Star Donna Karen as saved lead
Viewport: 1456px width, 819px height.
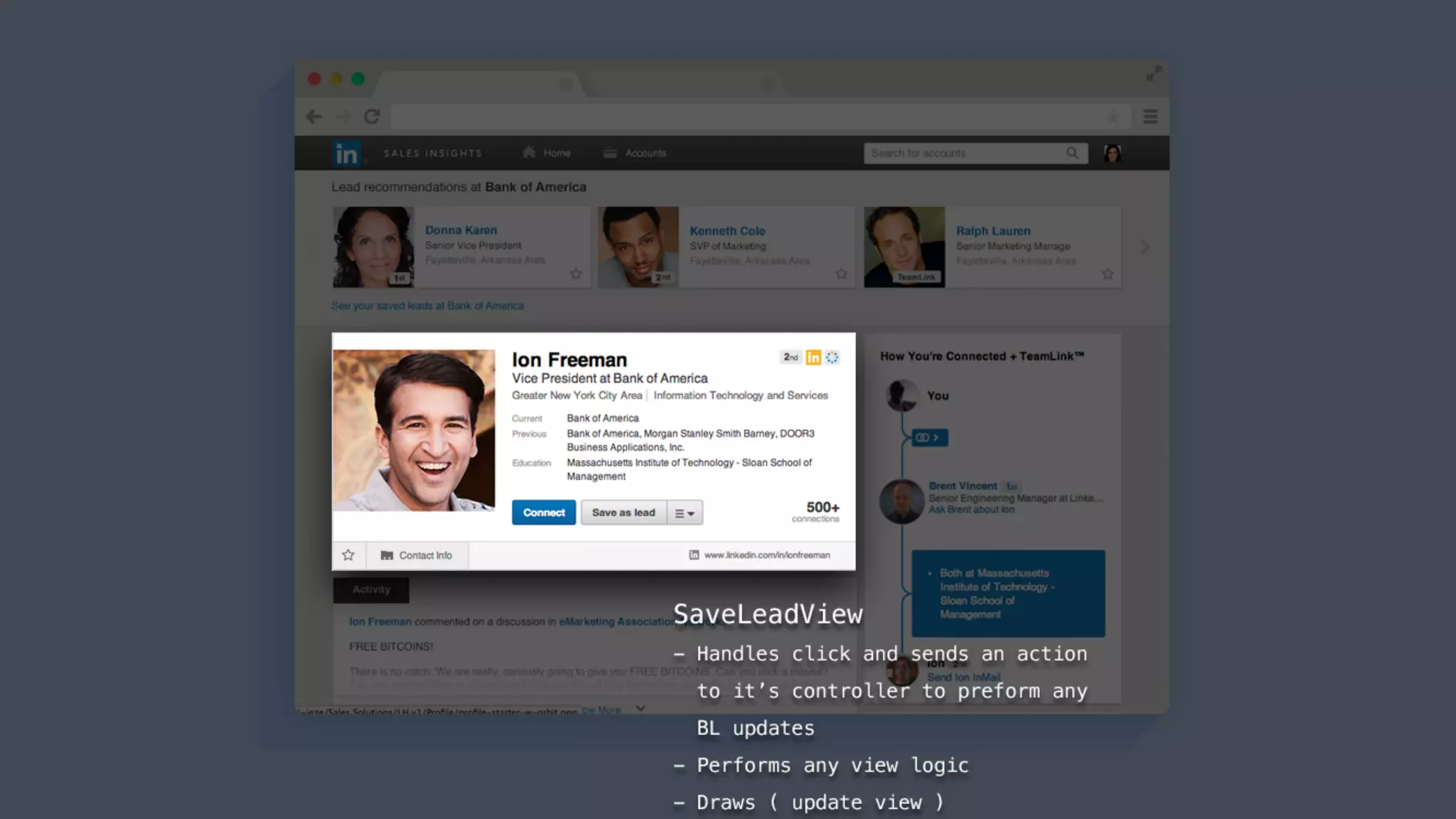576,274
